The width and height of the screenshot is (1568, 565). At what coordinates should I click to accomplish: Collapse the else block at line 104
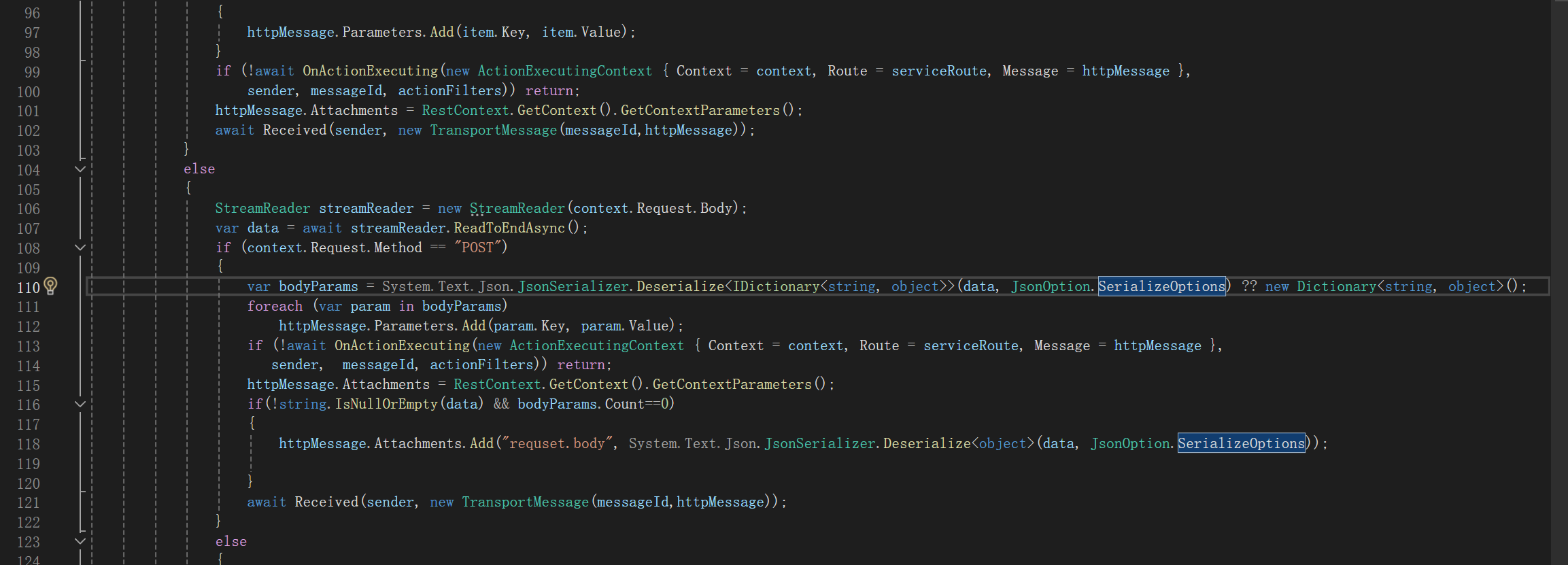coord(80,169)
